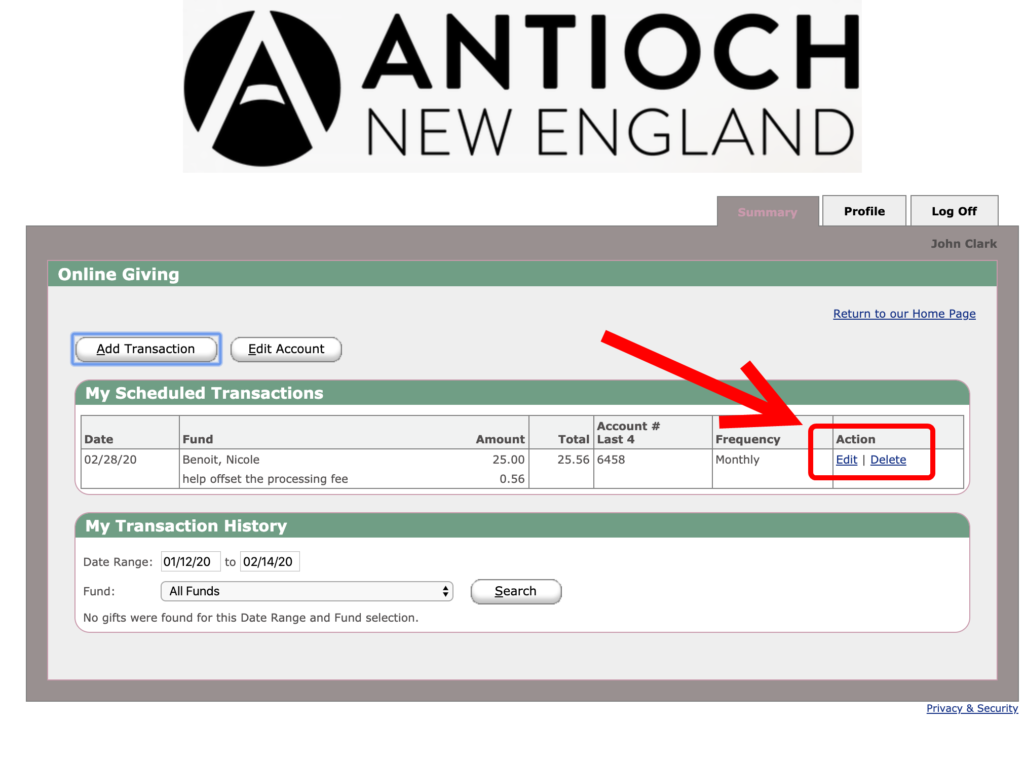Viewport: 1024px width, 761px height.
Task: Expand the All Funds dropdown
Action: pos(307,591)
